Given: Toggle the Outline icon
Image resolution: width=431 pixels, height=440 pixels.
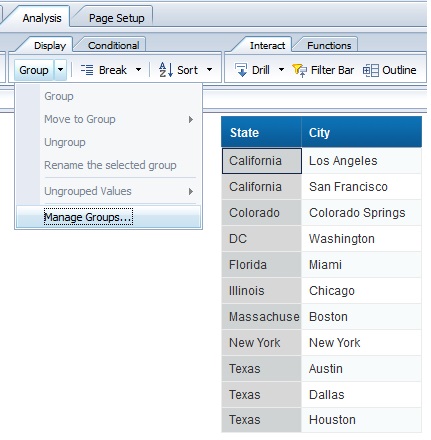Looking at the screenshot, I should click(371, 70).
